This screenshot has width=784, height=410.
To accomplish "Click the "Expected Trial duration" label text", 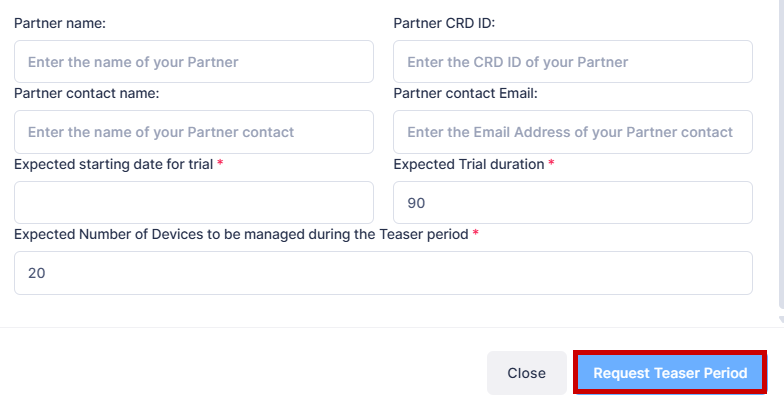I will [x=469, y=164].
